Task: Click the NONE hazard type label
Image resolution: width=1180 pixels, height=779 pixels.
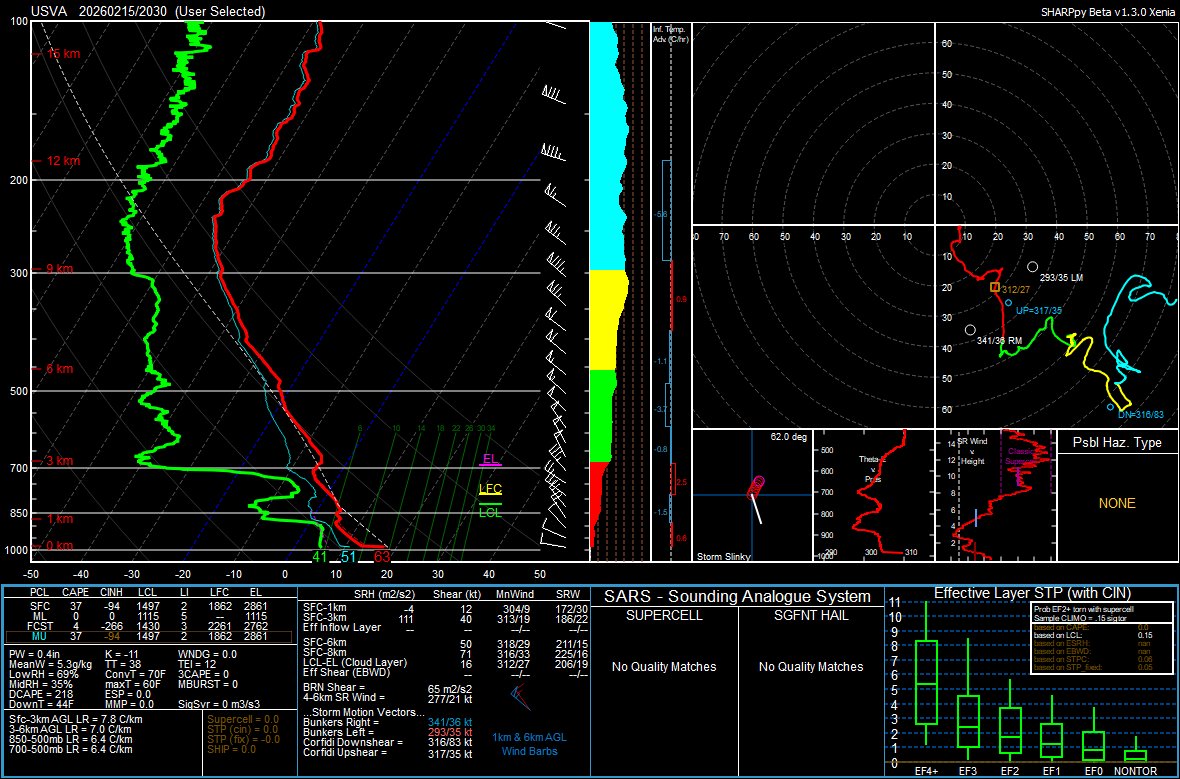Action: click(x=1117, y=503)
